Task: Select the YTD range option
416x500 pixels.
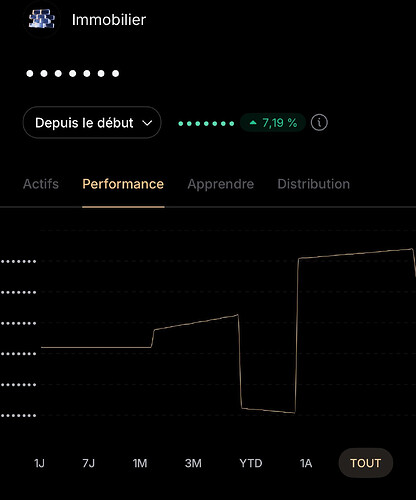Action: click(x=251, y=463)
